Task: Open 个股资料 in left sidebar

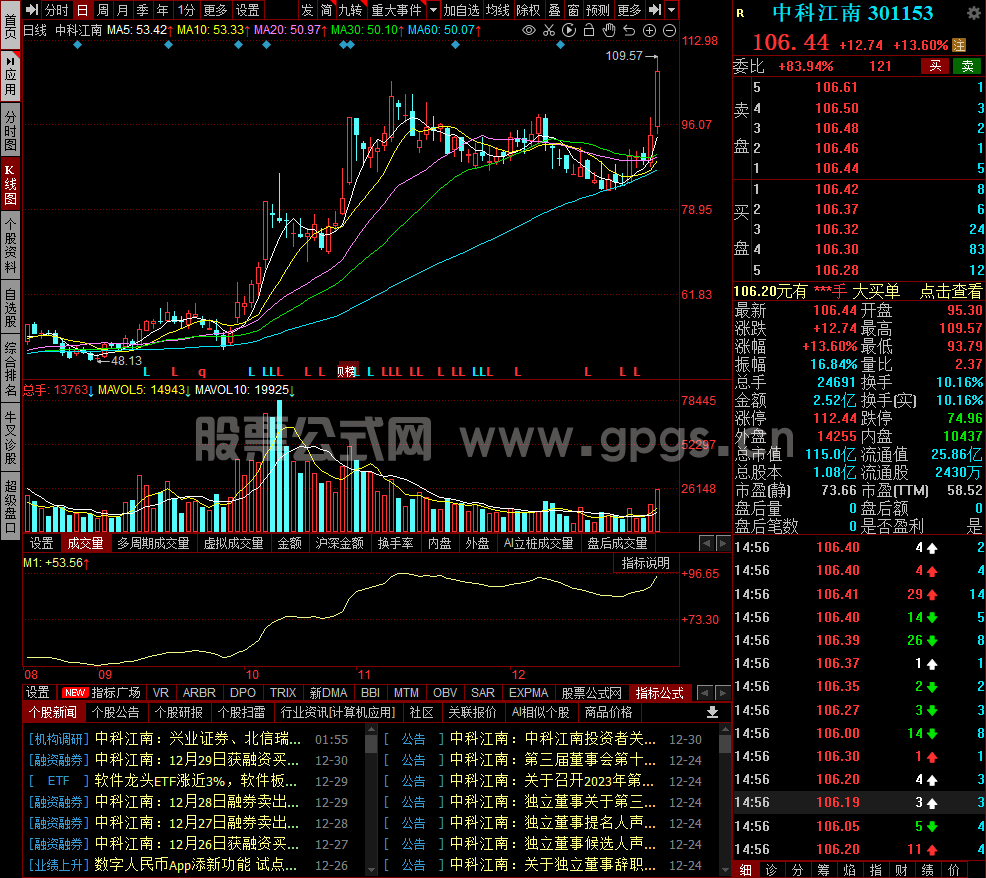Action: point(11,245)
